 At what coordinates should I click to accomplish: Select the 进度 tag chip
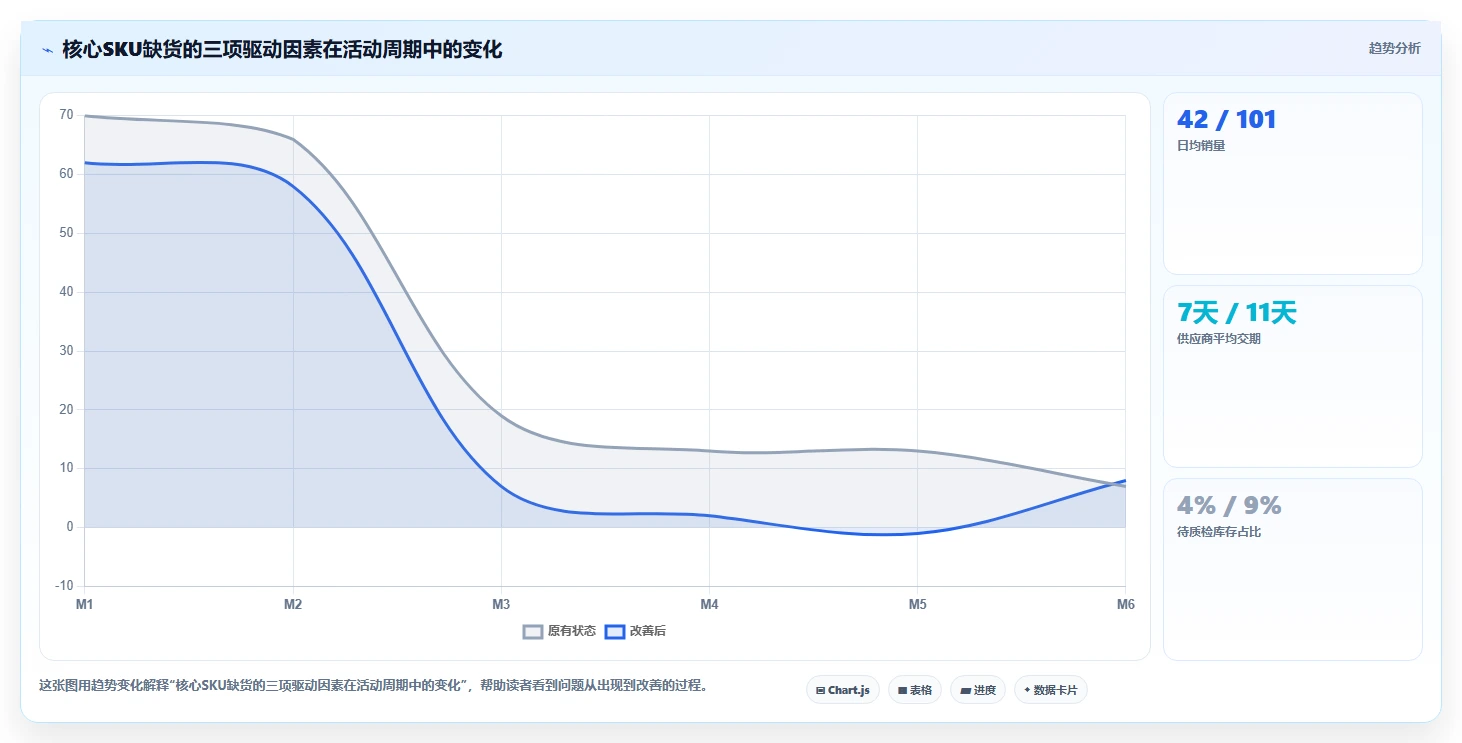coord(978,690)
